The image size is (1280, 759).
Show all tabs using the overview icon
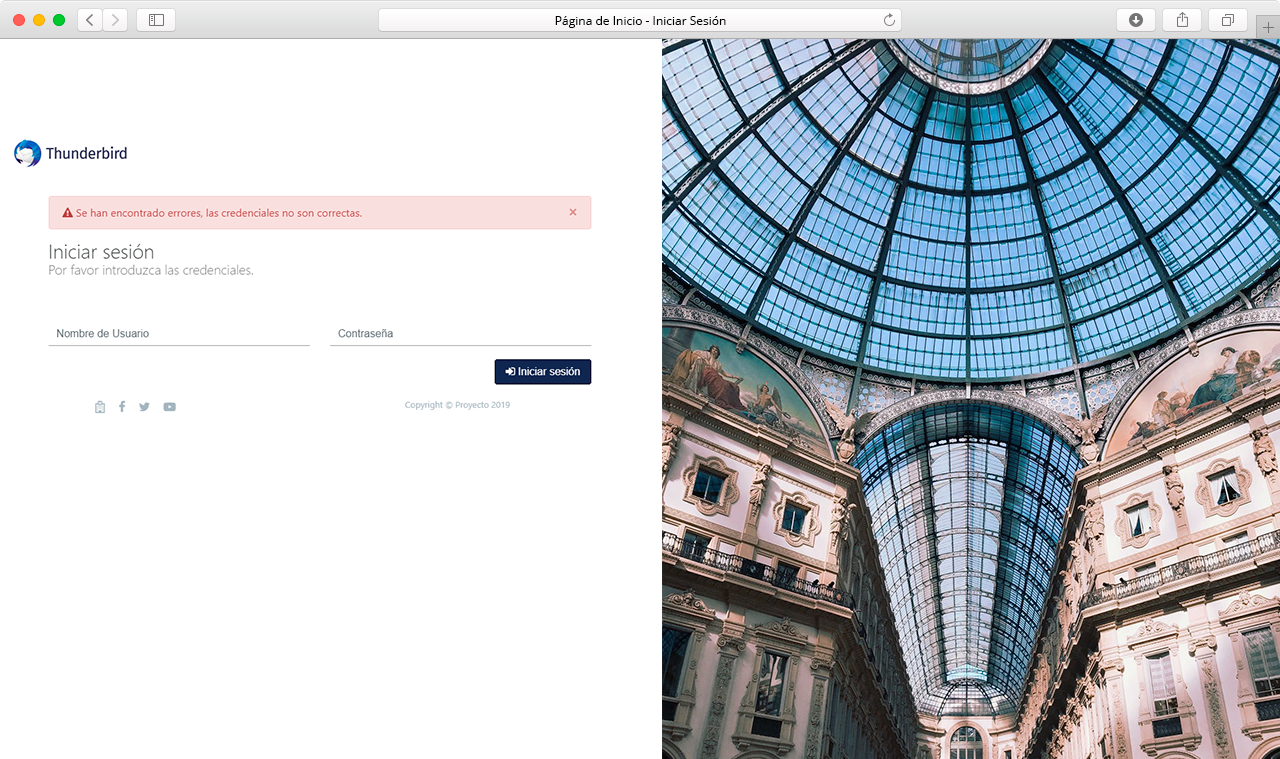pyautogui.click(x=1227, y=19)
